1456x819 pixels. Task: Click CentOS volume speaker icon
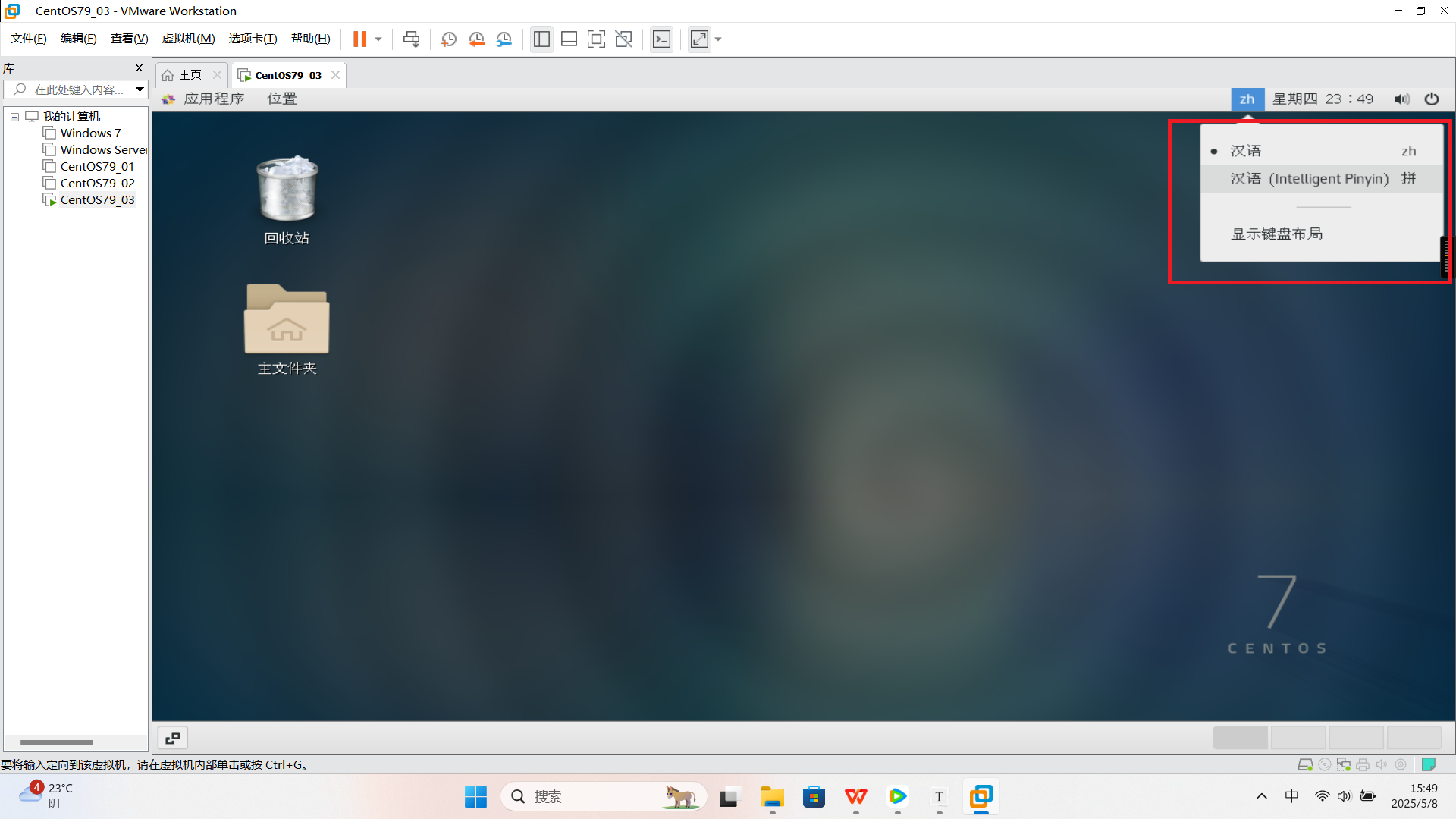1401,99
